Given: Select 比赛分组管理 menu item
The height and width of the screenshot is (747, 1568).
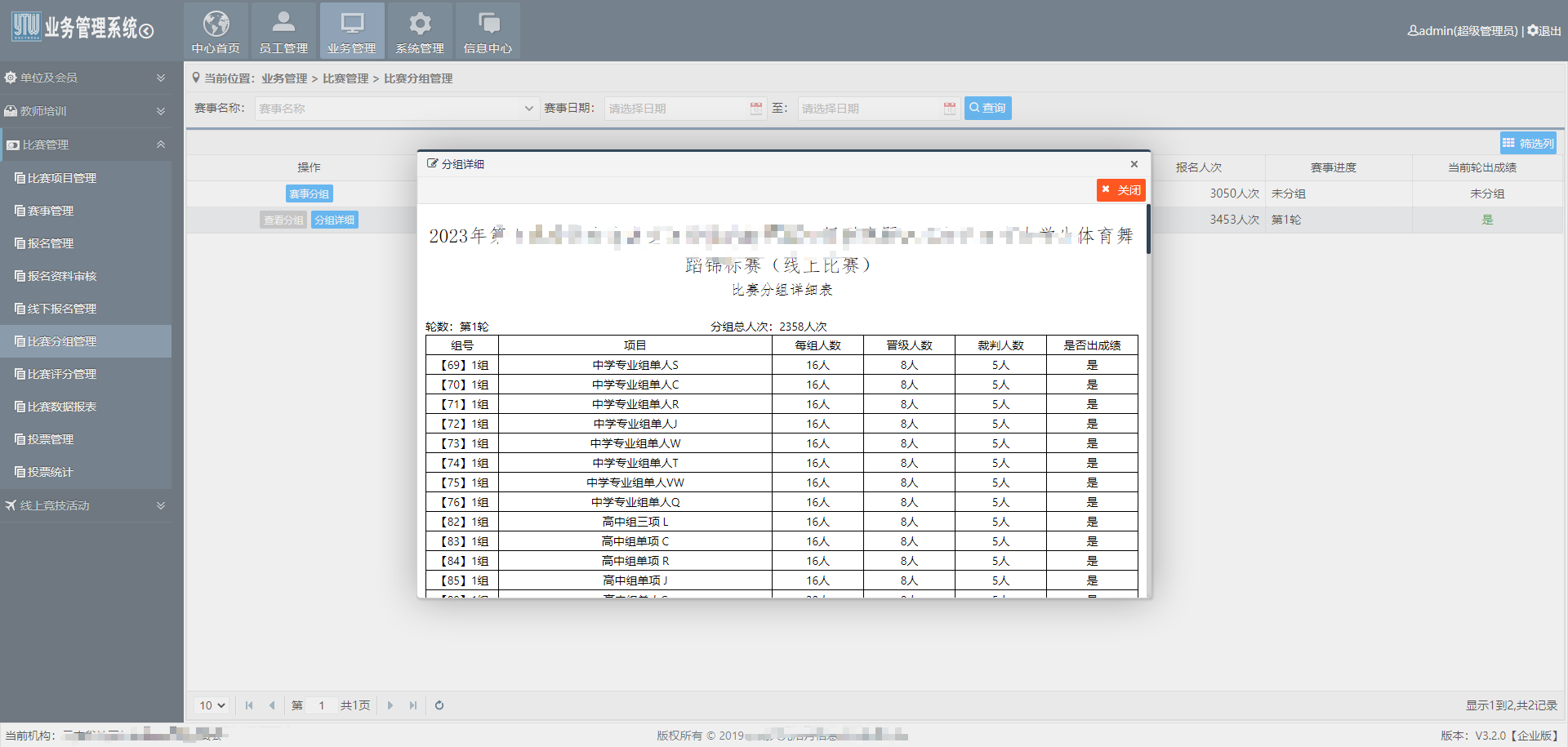Looking at the screenshot, I should 86,341.
